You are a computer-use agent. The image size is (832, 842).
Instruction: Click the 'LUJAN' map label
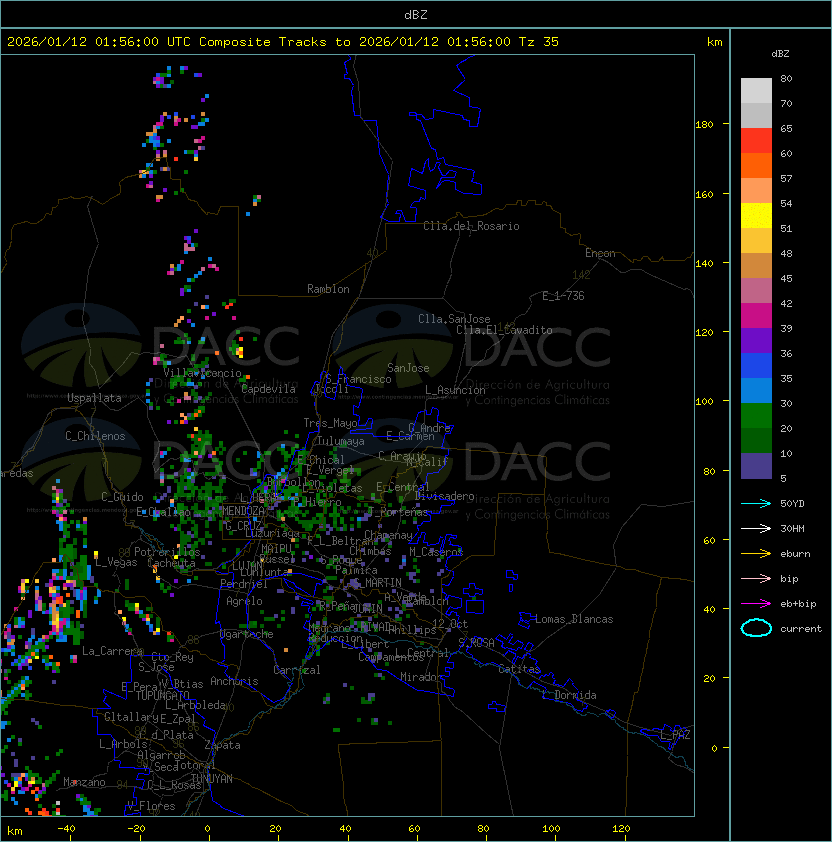[x=248, y=566]
